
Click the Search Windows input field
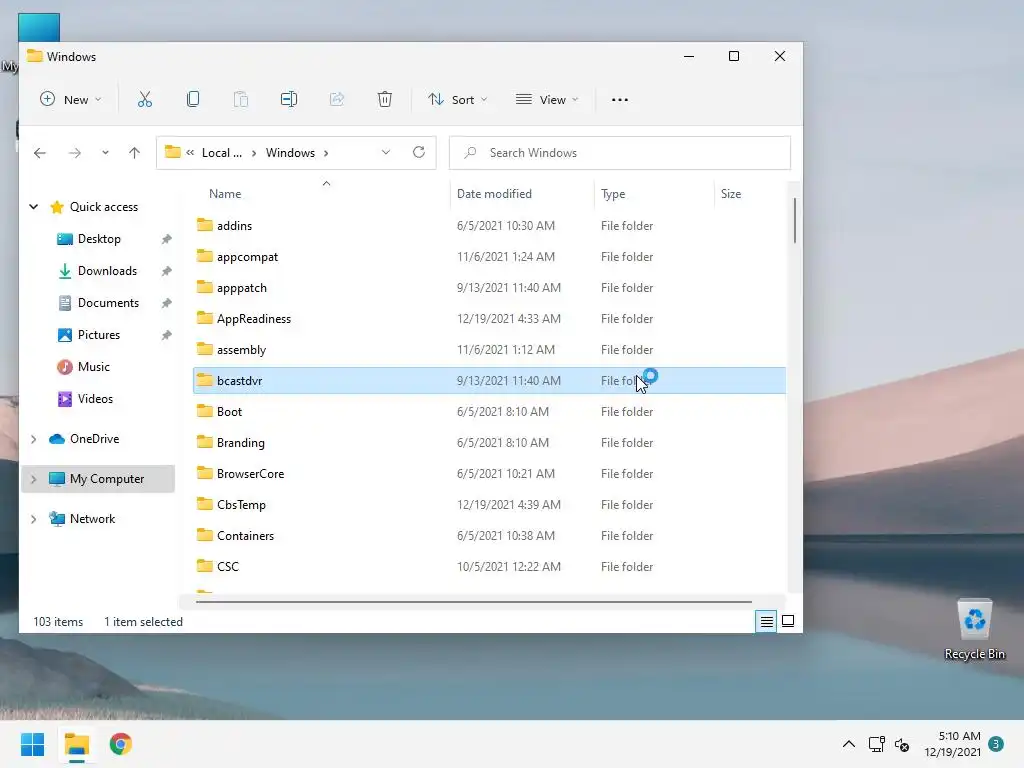[x=620, y=153]
